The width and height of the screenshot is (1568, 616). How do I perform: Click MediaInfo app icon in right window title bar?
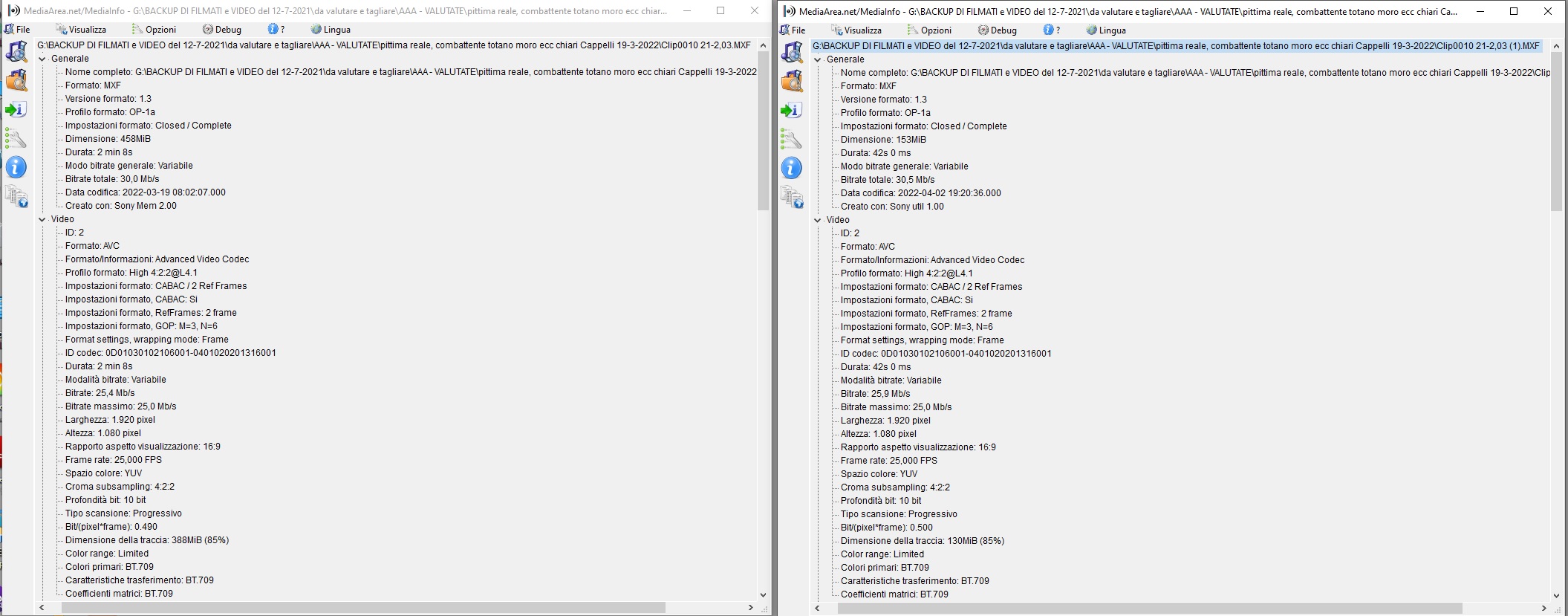pos(789,11)
